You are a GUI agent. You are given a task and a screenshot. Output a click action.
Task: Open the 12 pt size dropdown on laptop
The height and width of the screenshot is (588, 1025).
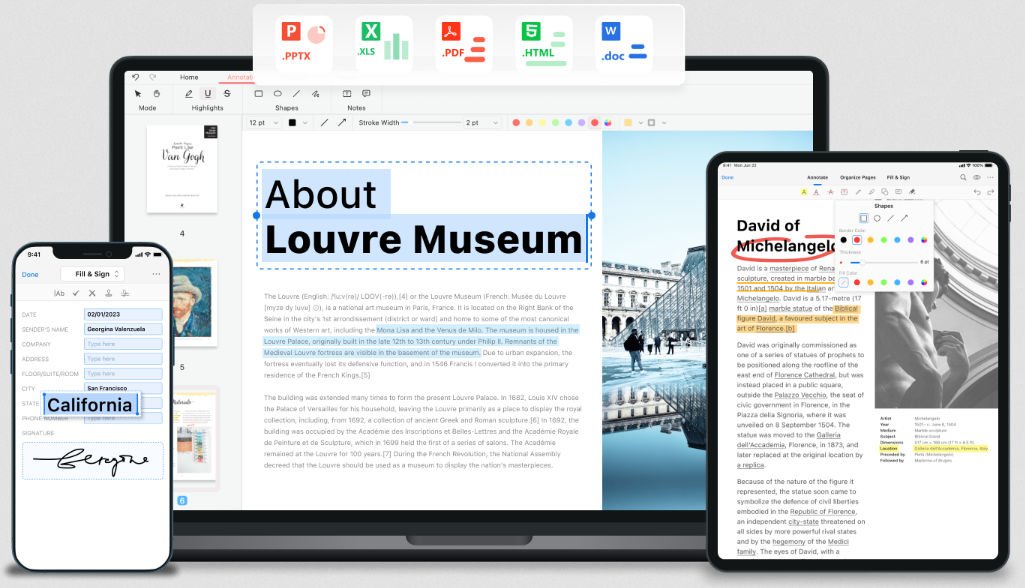pyautogui.click(x=263, y=123)
